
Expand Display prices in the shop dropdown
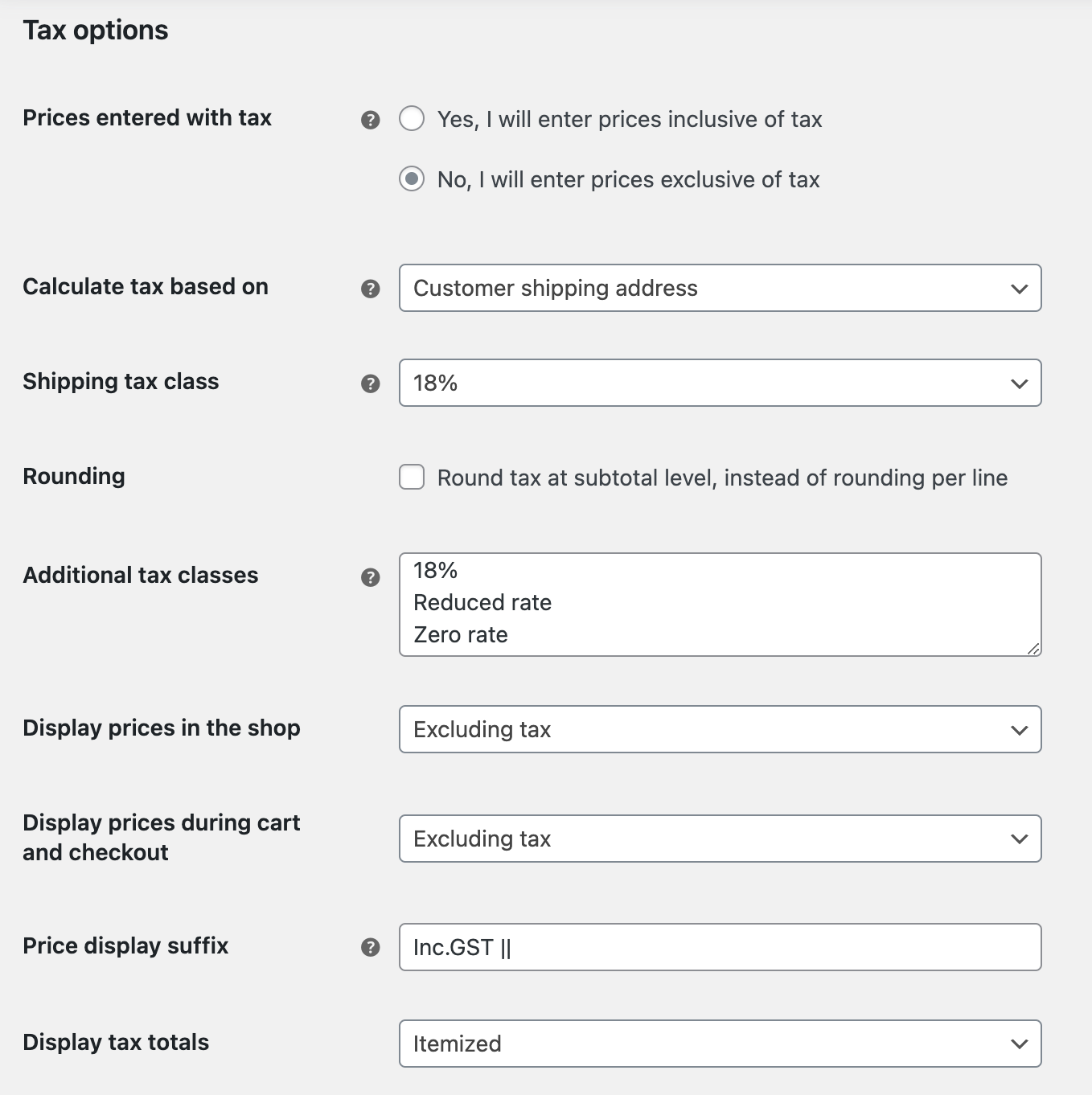point(720,729)
